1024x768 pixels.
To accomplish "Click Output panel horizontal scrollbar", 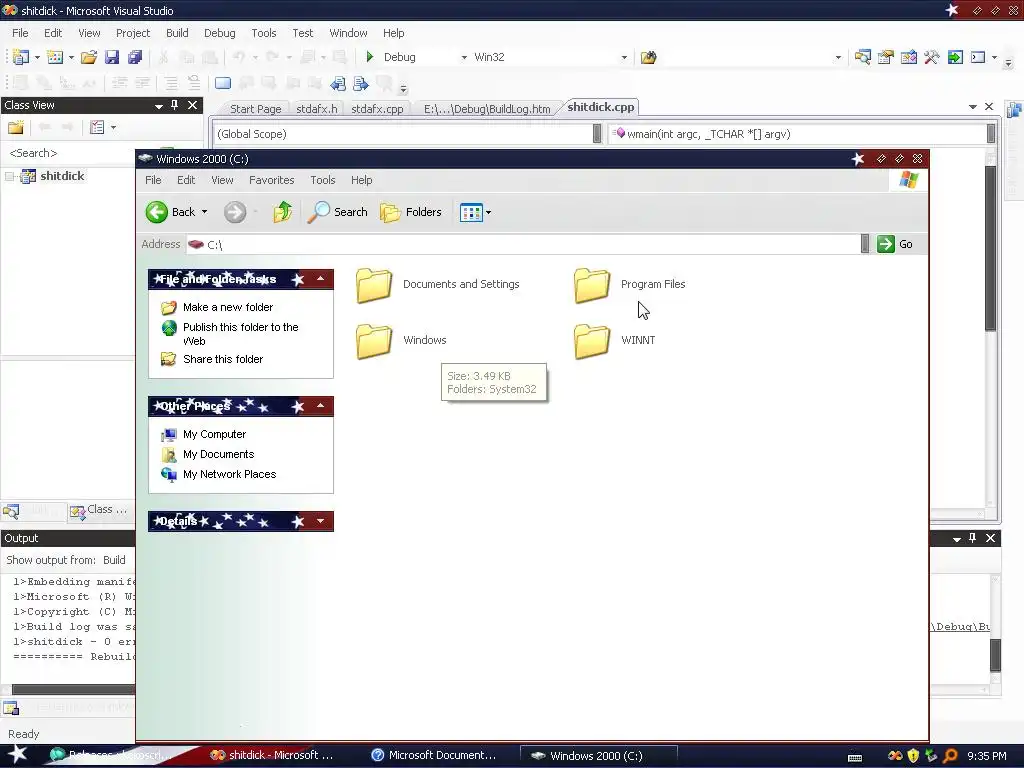I will (x=73, y=690).
